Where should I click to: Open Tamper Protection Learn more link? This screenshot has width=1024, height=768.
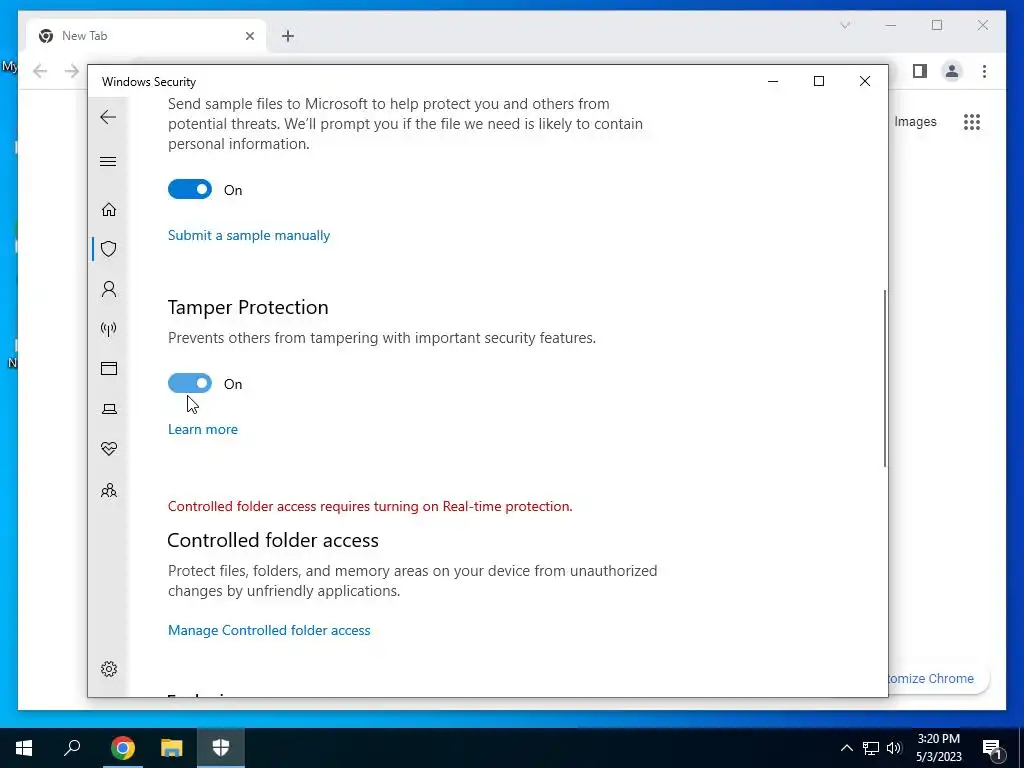pos(202,429)
